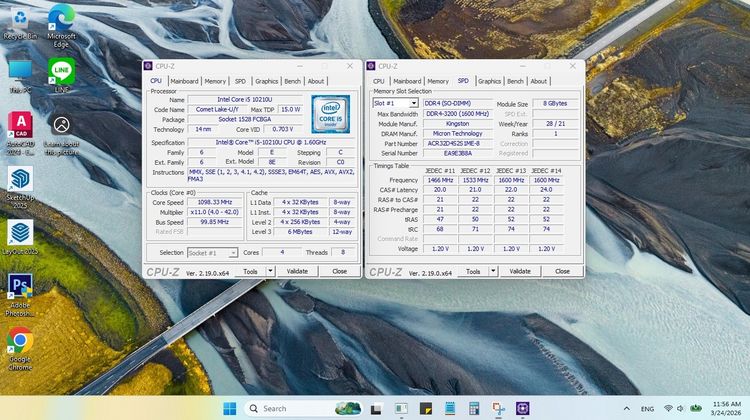
Task: Open Microsoft Edge desktop shortcut
Action: (x=61, y=25)
